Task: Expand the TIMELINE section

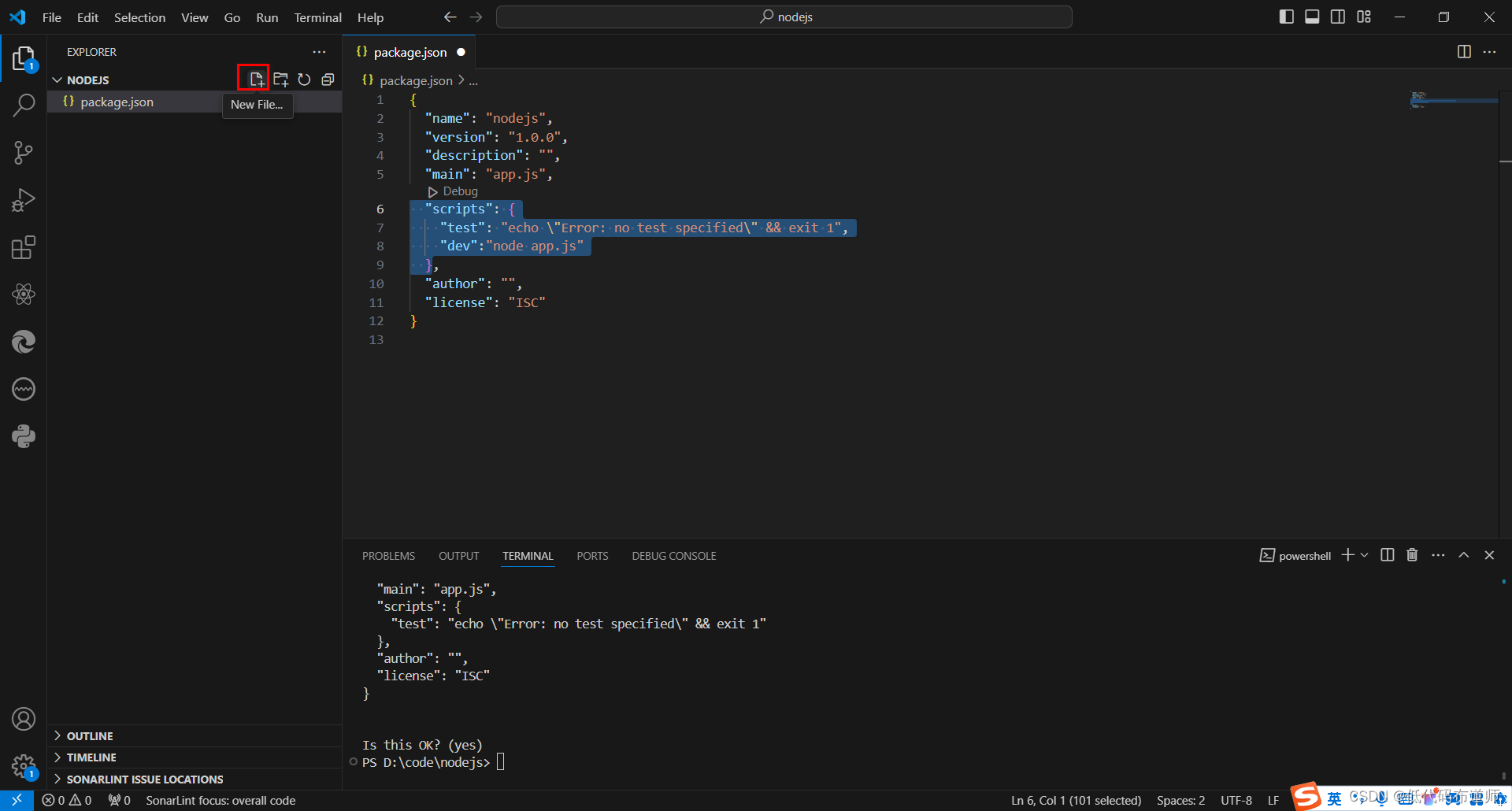Action: point(195,757)
